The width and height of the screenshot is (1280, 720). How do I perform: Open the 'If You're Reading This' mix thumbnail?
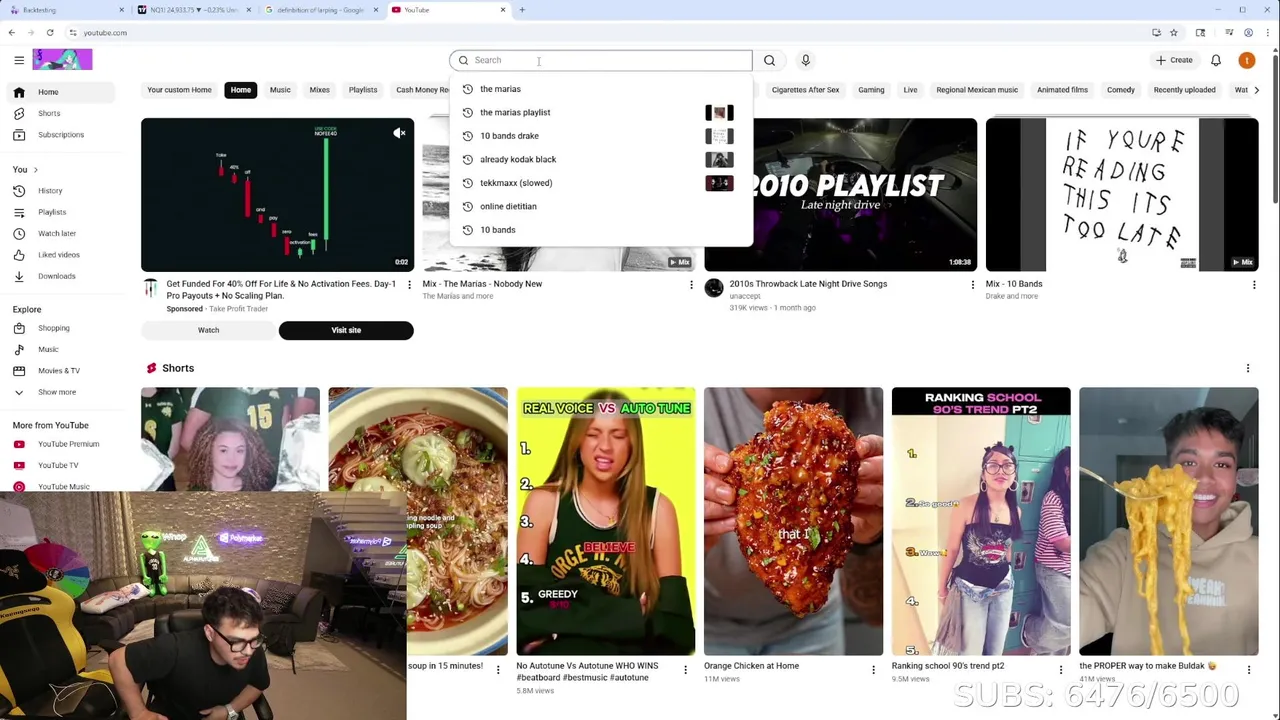[1122, 195]
